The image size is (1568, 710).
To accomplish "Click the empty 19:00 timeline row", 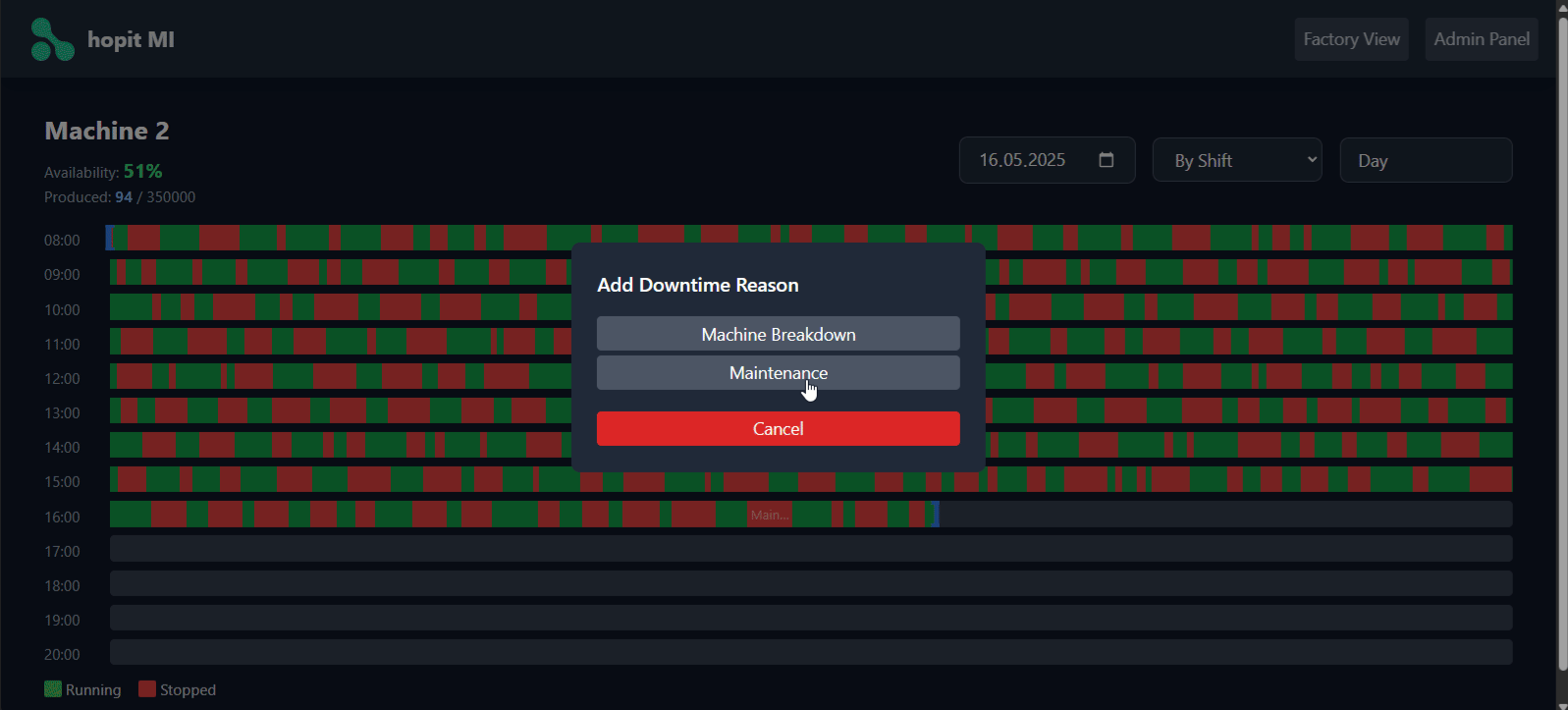I will pos(810,618).
